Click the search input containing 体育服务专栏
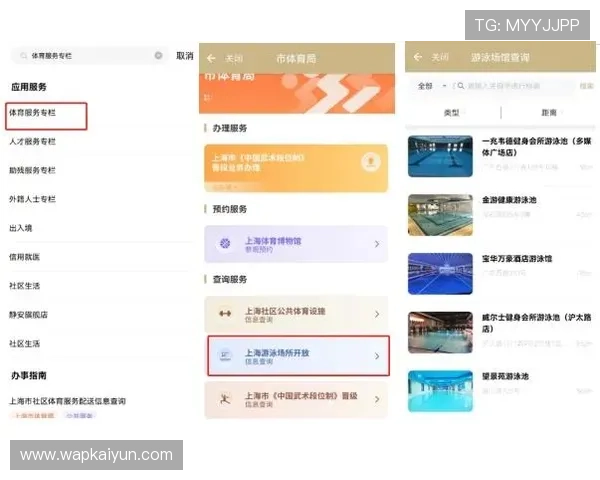The image size is (600, 480). pos(88,56)
